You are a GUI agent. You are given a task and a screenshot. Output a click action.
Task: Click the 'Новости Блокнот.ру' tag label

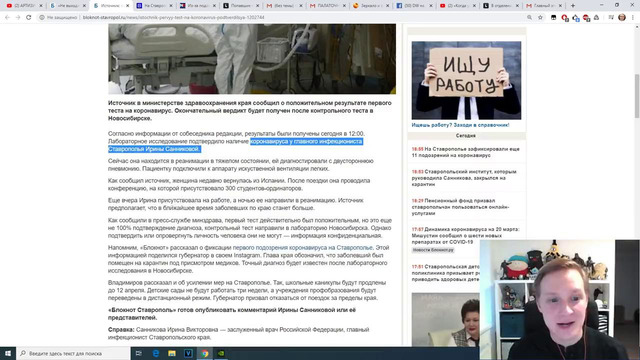(433, 250)
